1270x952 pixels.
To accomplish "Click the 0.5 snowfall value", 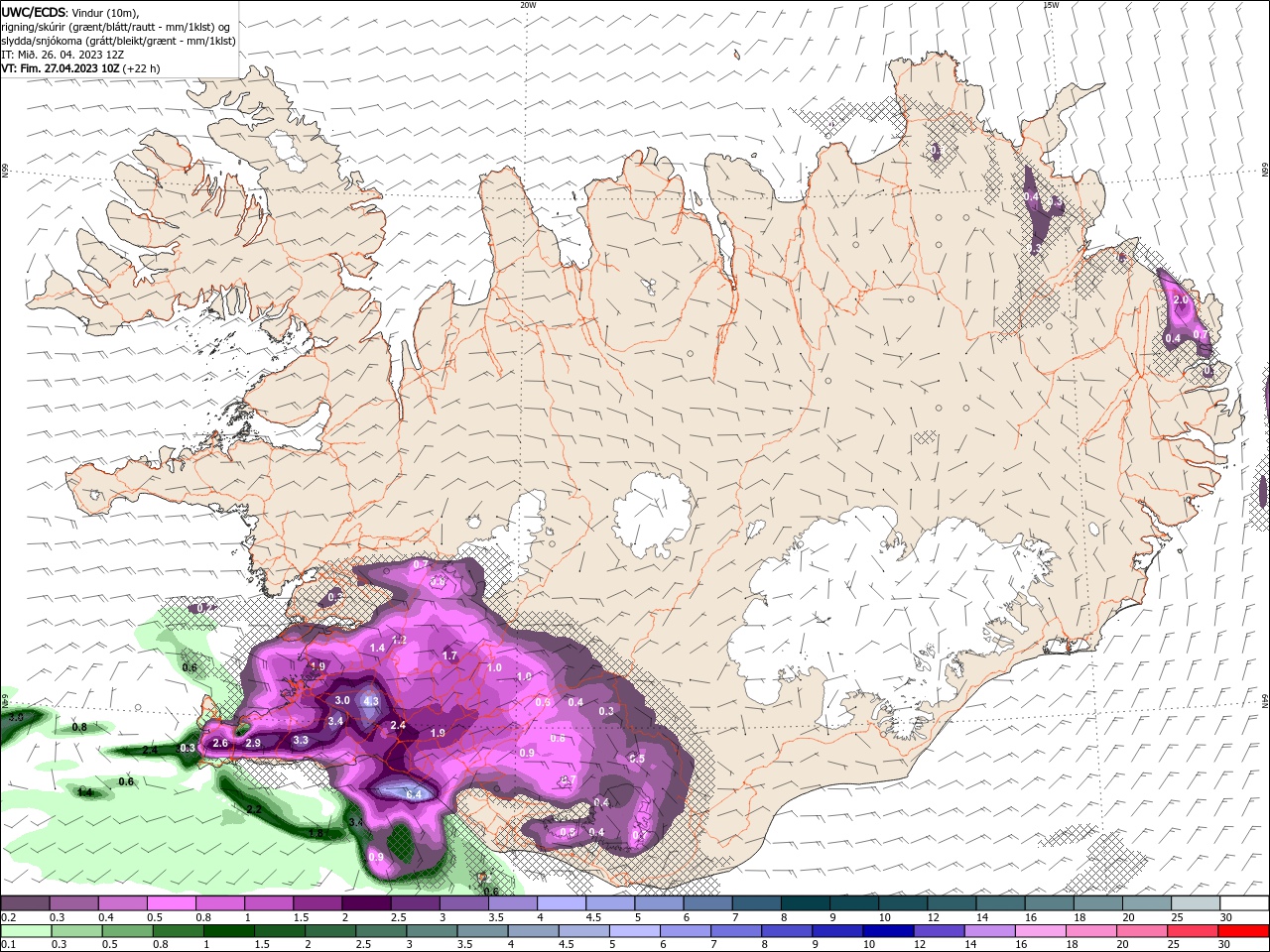I will 636,759.
